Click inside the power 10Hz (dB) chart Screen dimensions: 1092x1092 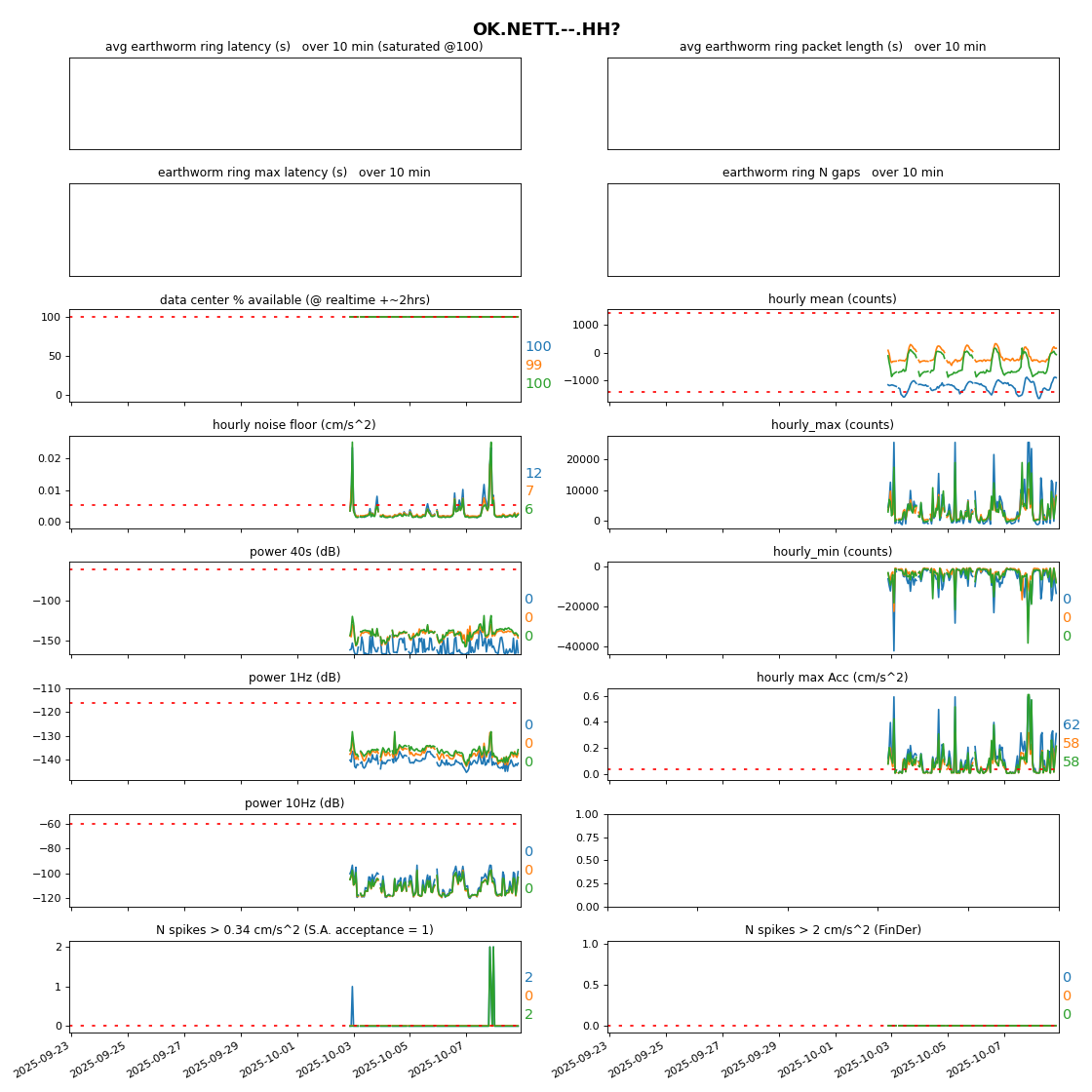pos(294,860)
